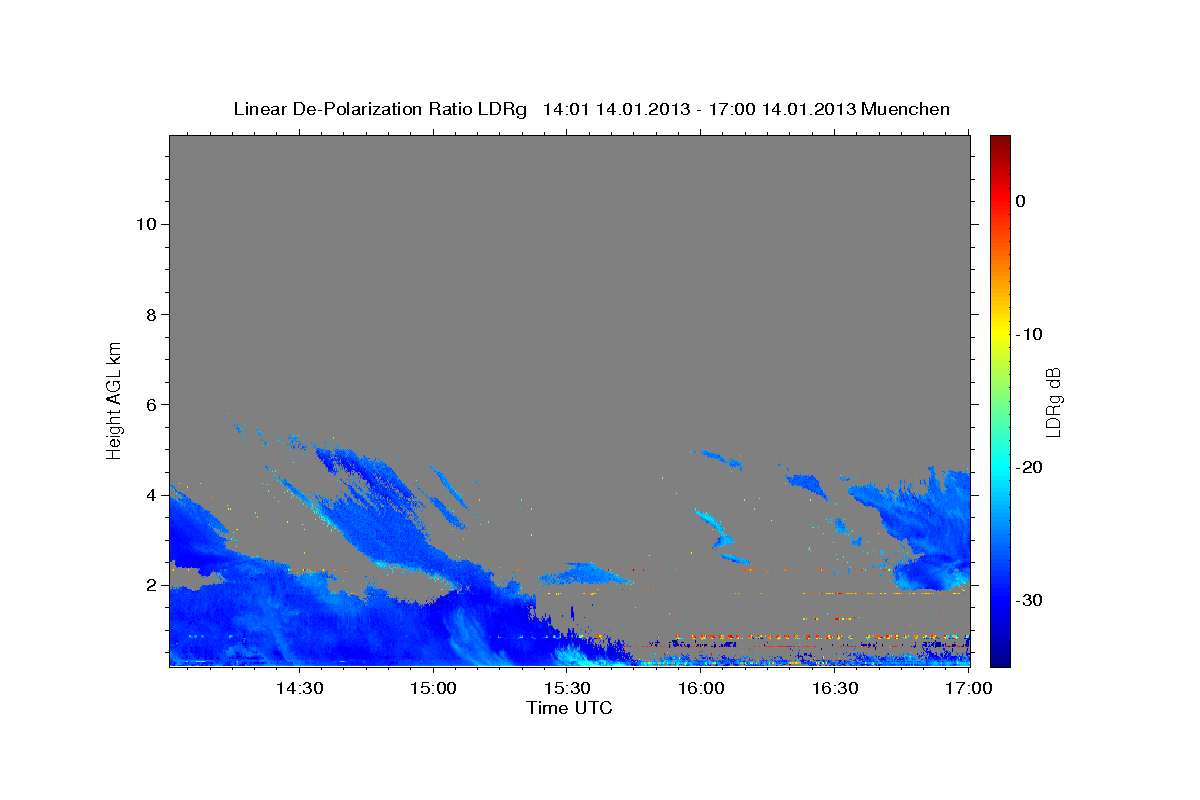
Task: Pick the dark red top of the colorbar
Action: pos(1000,141)
